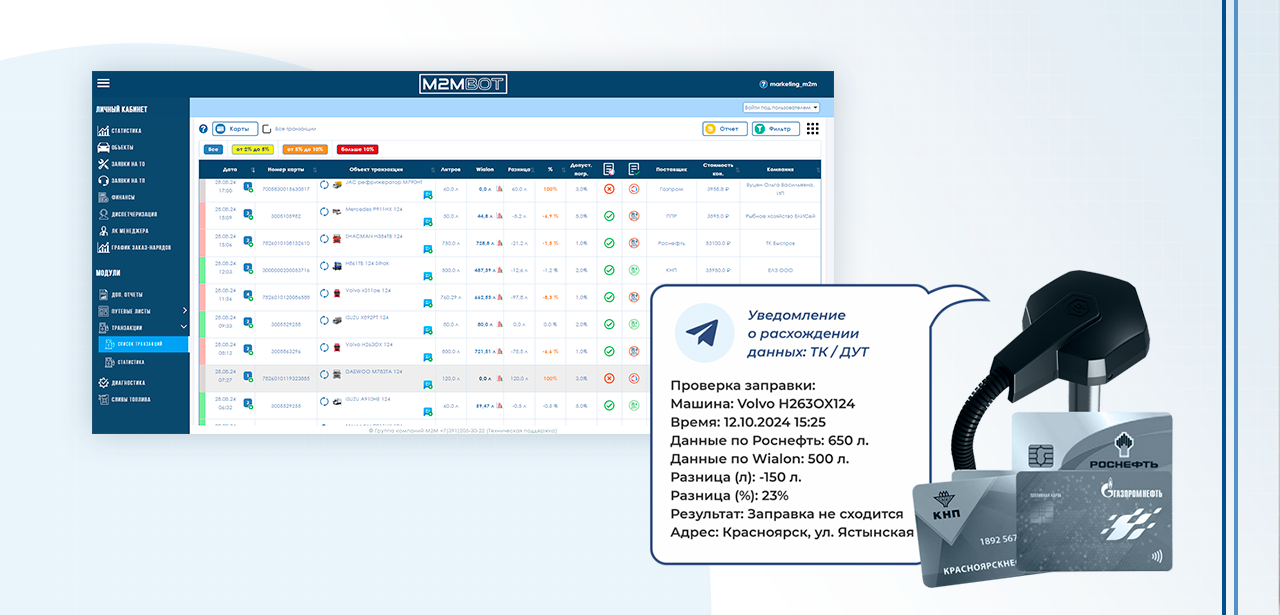Screen dimensions: 1280x615
Task: Click the refresh icon in the SHACMAN H354TB row
Action: (x=324, y=239)
